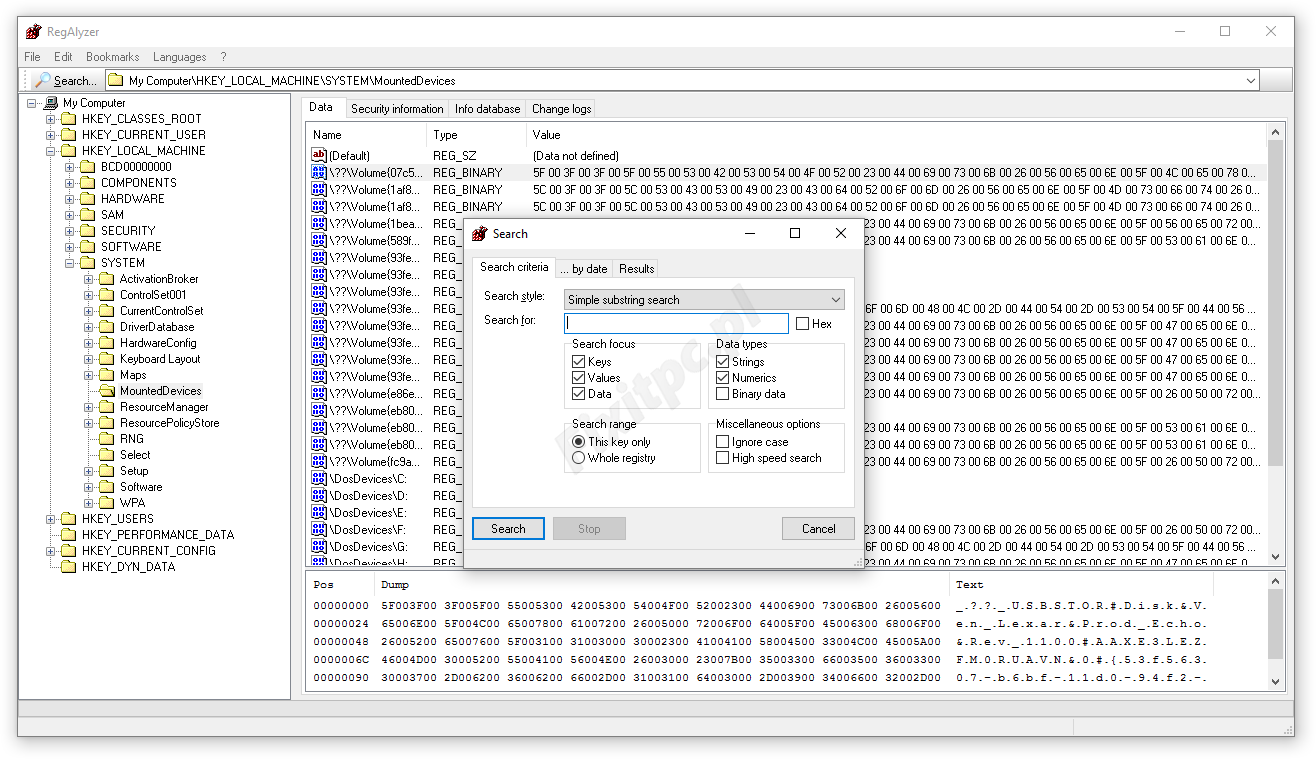Click the RegAlyzer title bar icon
Screen dimensions: 1316x759
[33, 32]
